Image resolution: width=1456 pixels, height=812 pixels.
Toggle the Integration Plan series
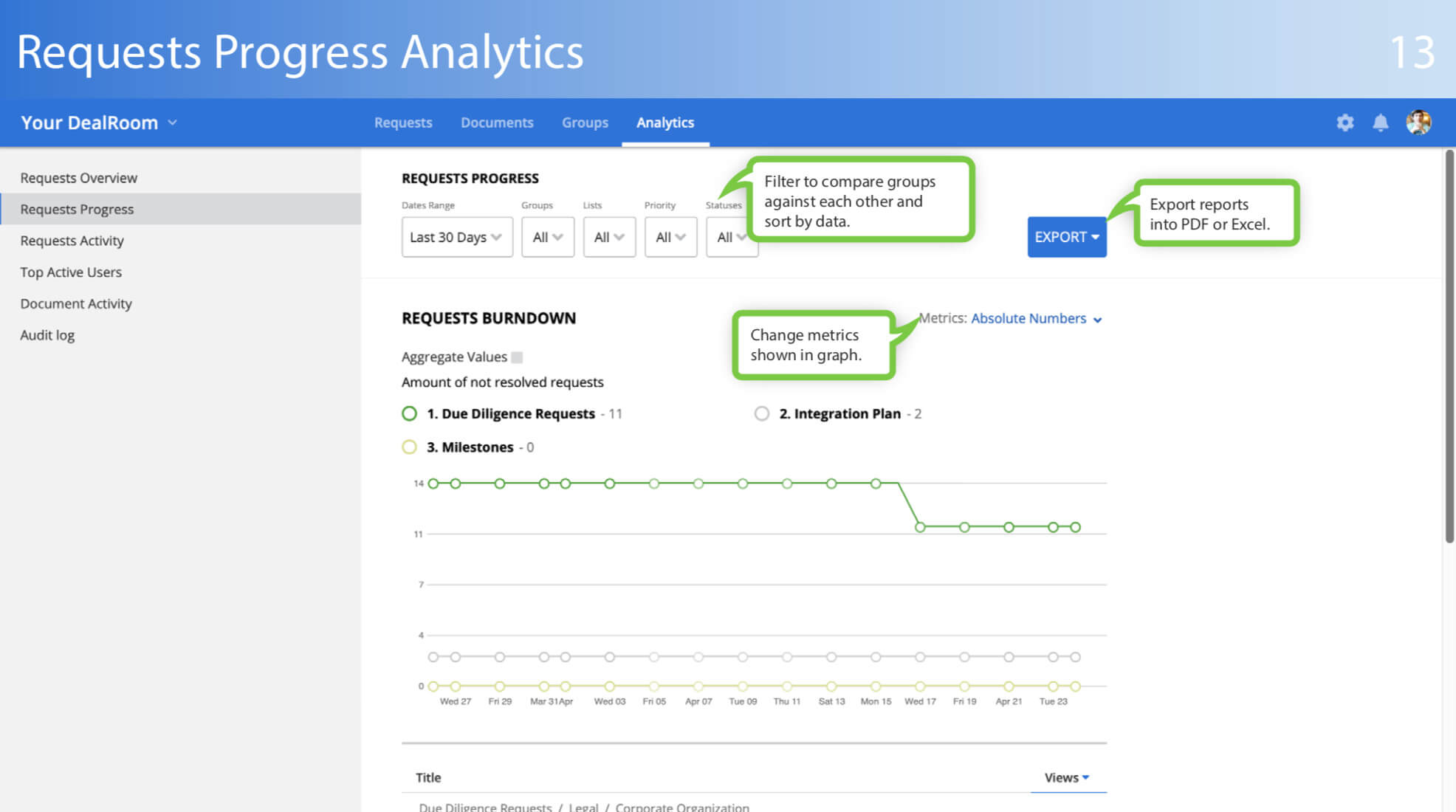click(x=762, y=413)
